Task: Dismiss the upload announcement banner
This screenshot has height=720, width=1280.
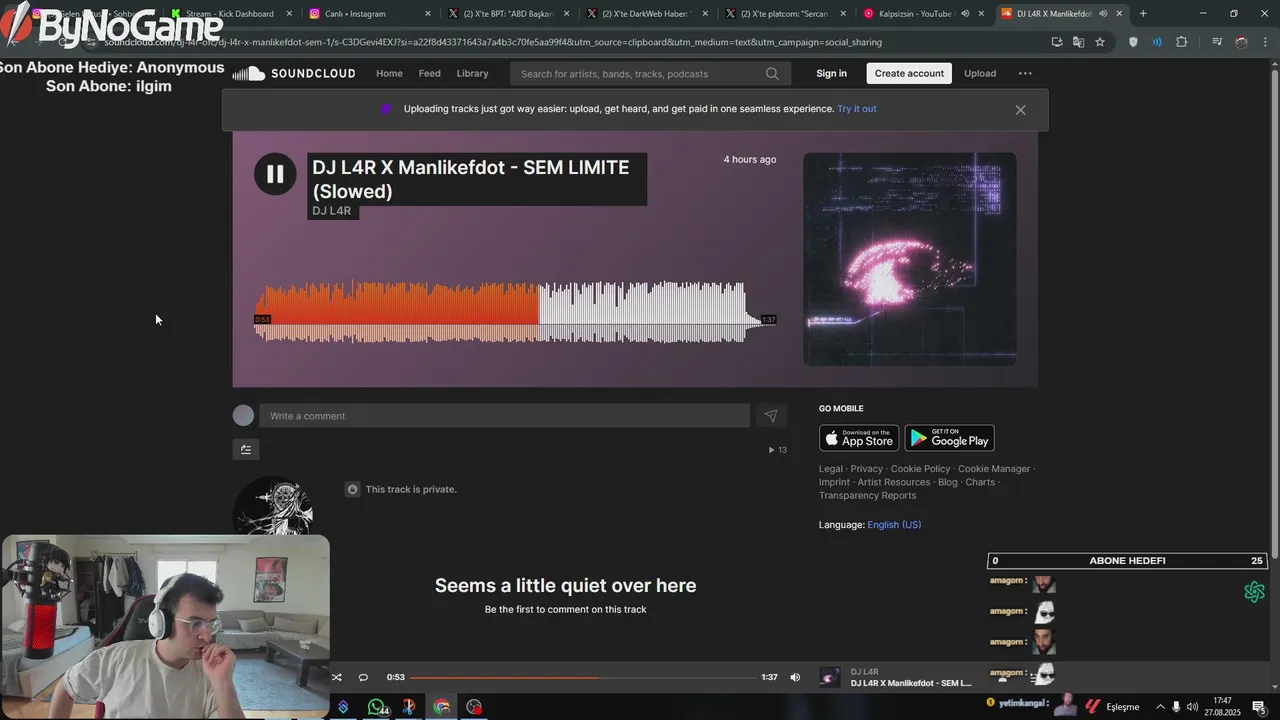Action: [x=1020, y=110]
